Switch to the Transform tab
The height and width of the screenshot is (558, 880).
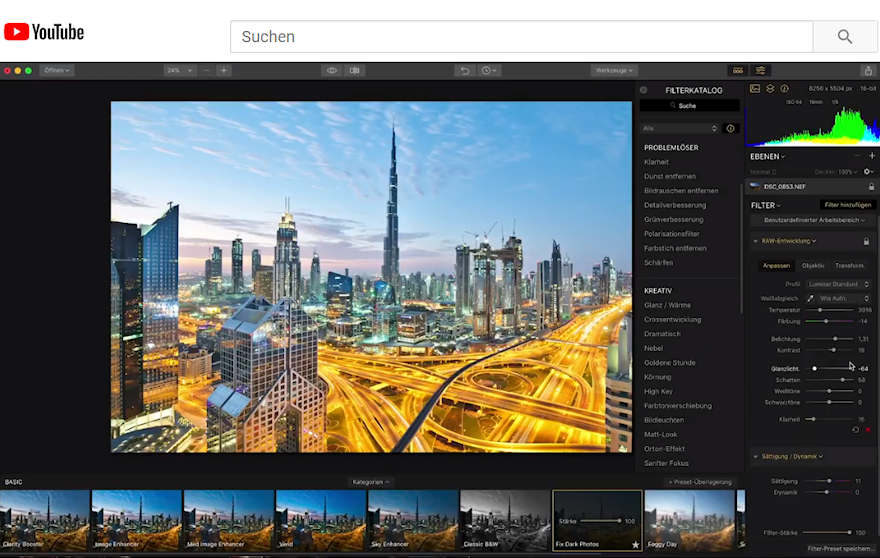coord(849,265)
